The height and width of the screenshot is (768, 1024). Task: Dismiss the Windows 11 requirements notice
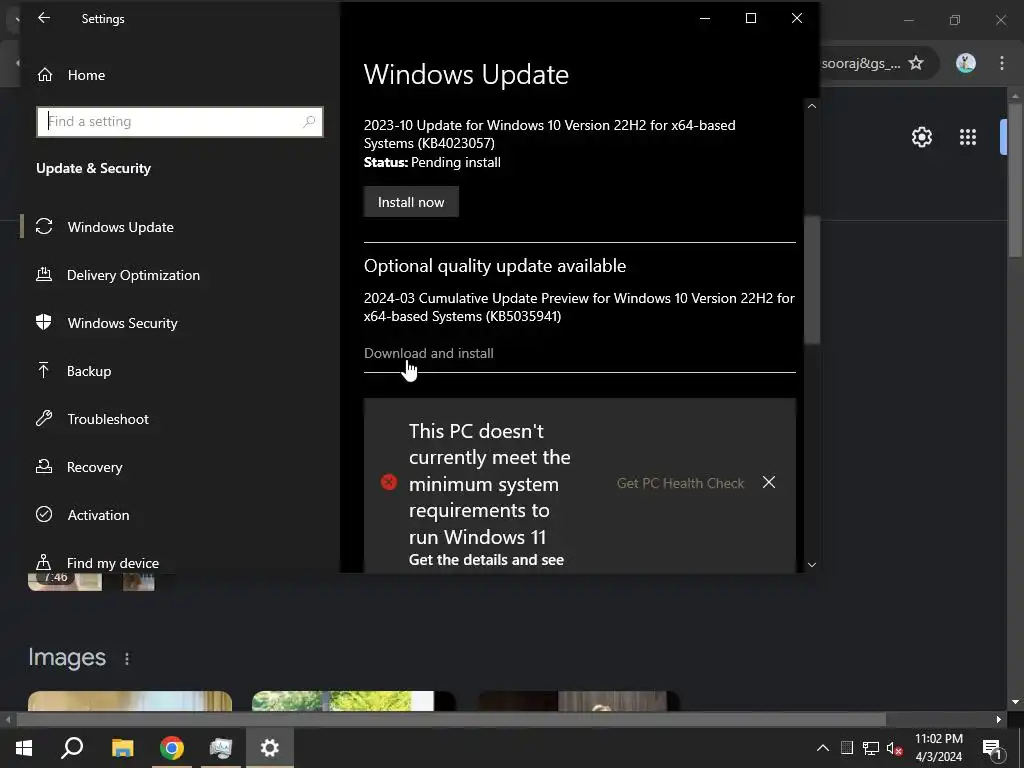click(769, 482)
